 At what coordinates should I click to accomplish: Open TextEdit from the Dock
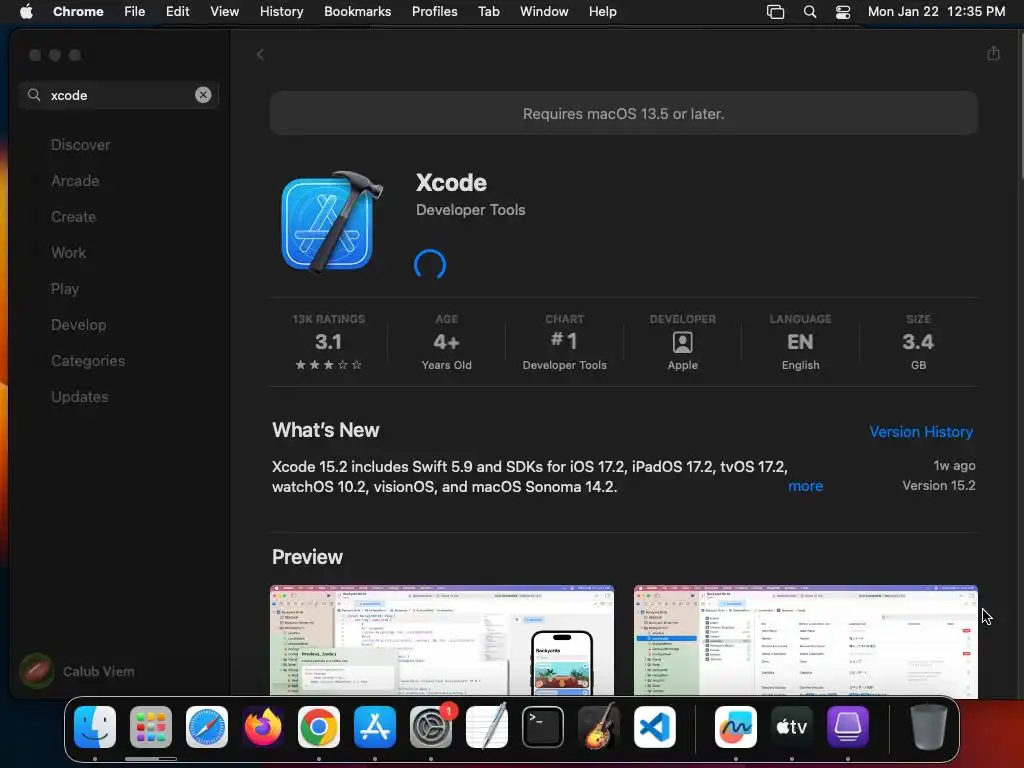(x=487, y=727)
